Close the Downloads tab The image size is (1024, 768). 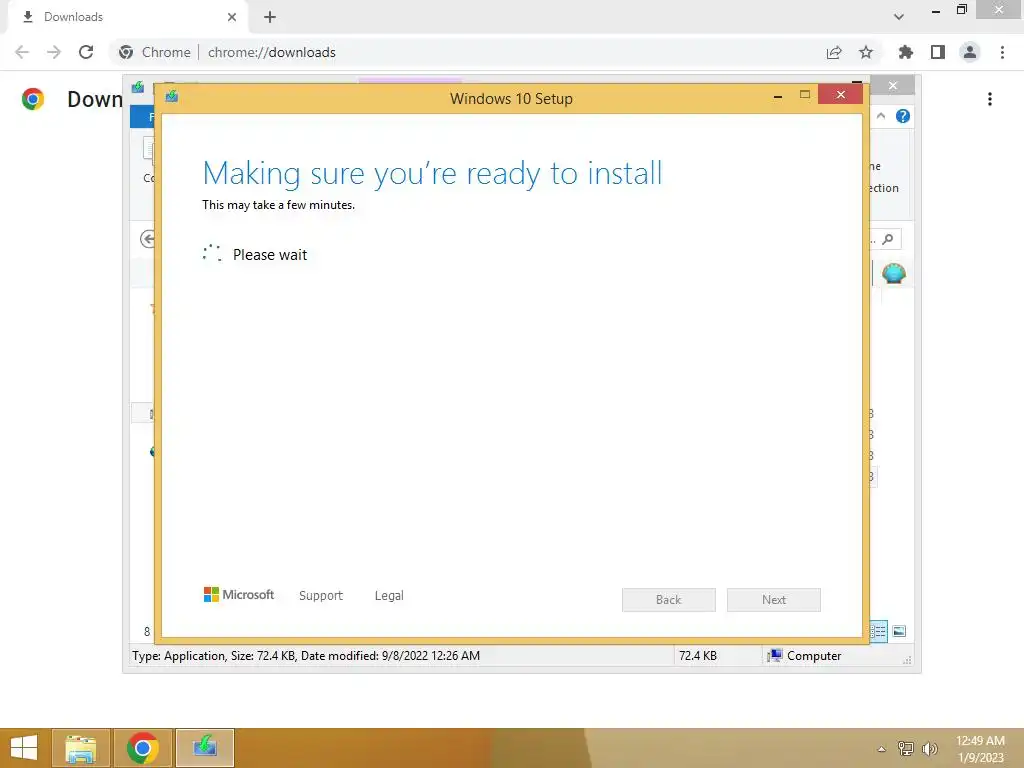(232, 17)
